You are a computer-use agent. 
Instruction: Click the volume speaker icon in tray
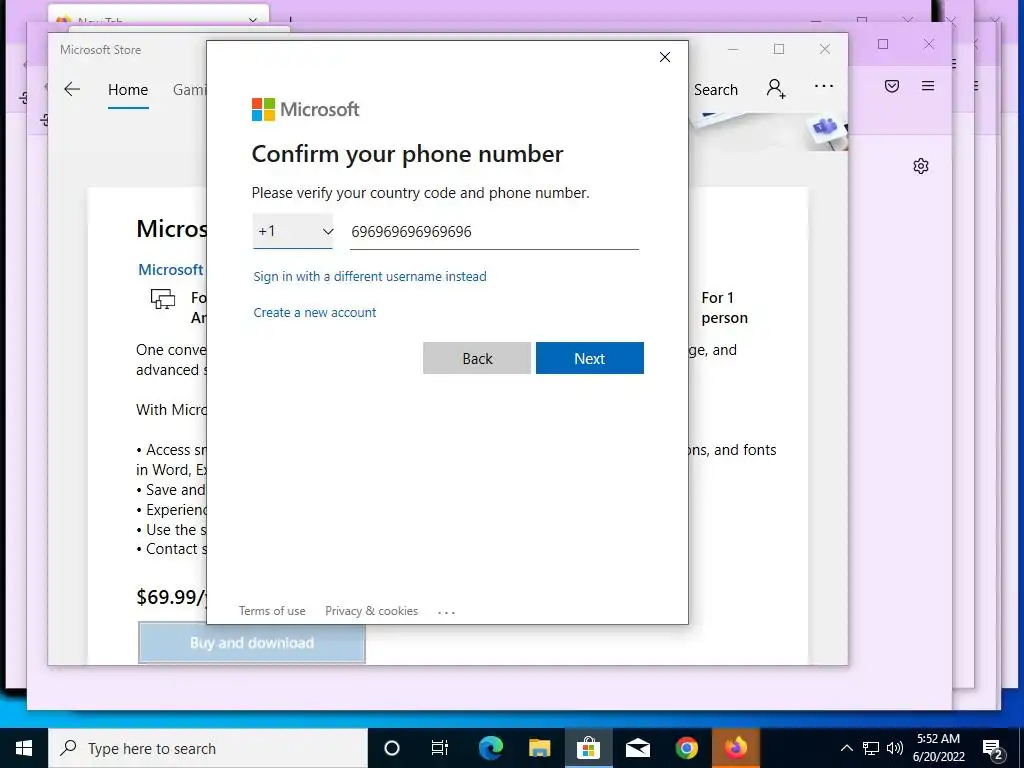[895, 748]
